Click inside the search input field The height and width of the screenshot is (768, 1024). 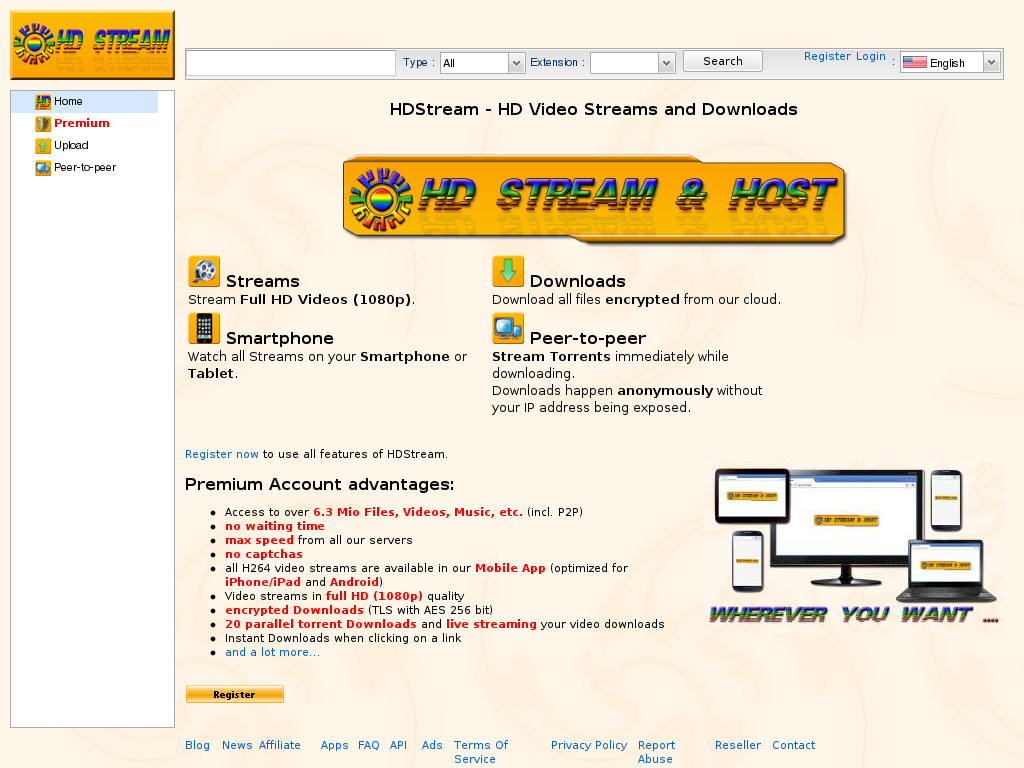(x=290, y=62)
